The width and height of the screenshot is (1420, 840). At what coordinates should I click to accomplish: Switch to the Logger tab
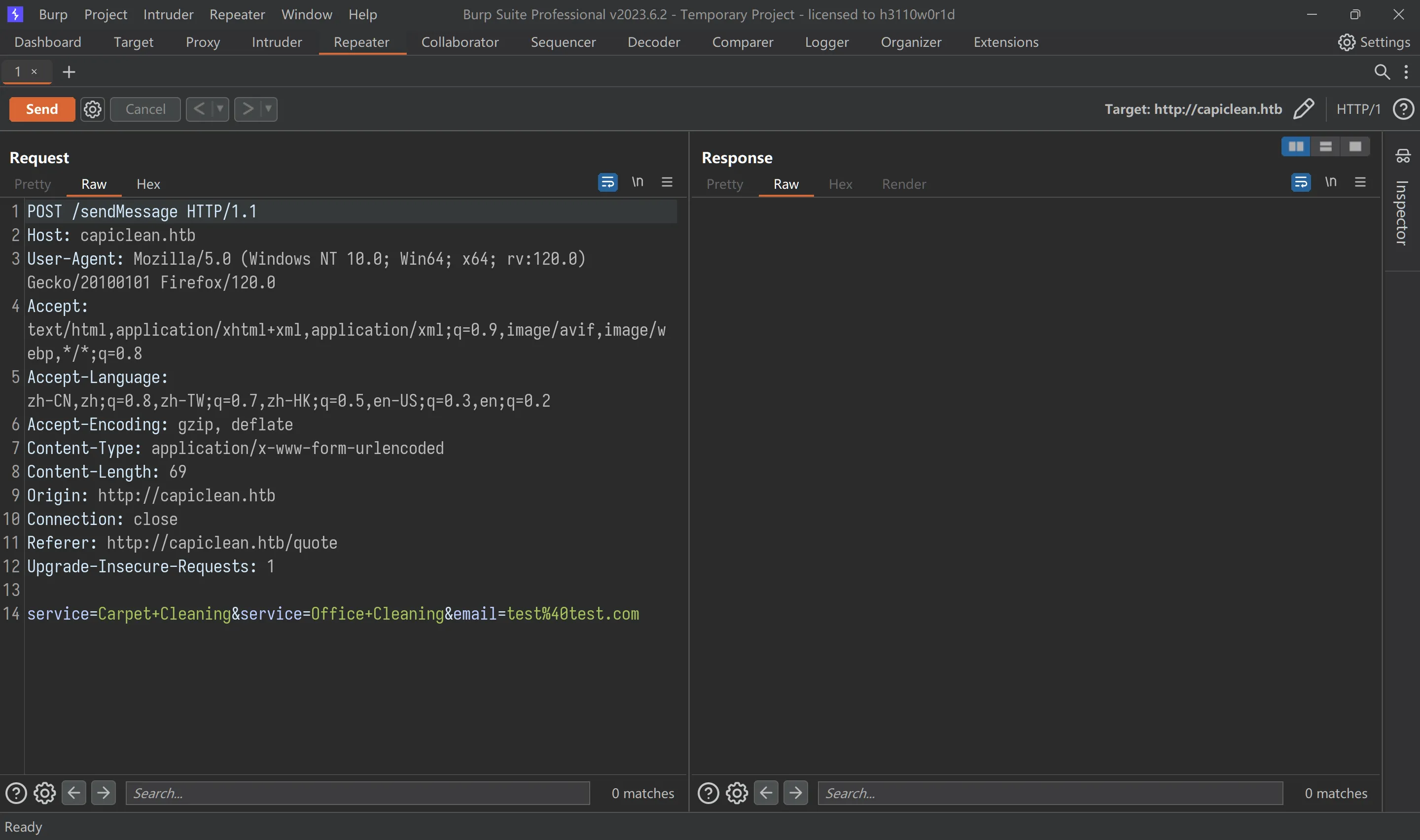click(827, 42)
